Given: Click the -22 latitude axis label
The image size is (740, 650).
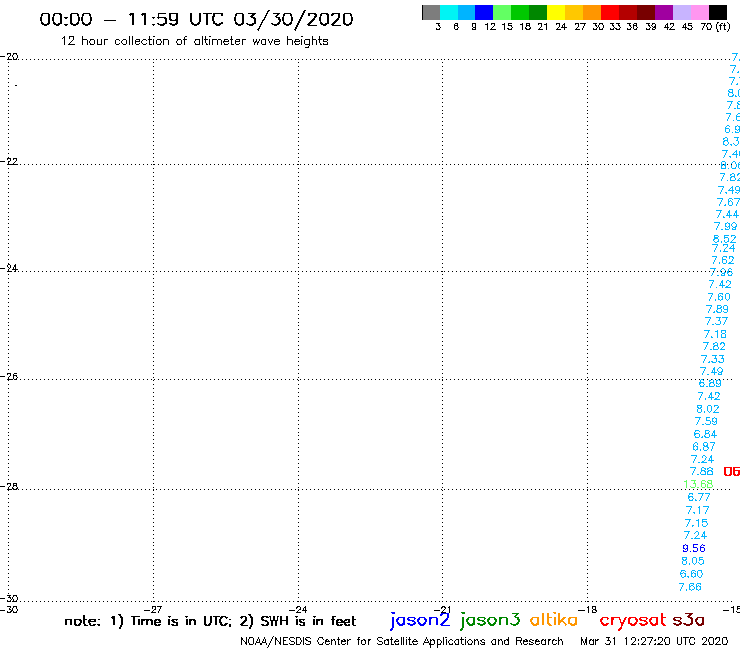Looking at the screenshot, I should [x=9, y=161].
